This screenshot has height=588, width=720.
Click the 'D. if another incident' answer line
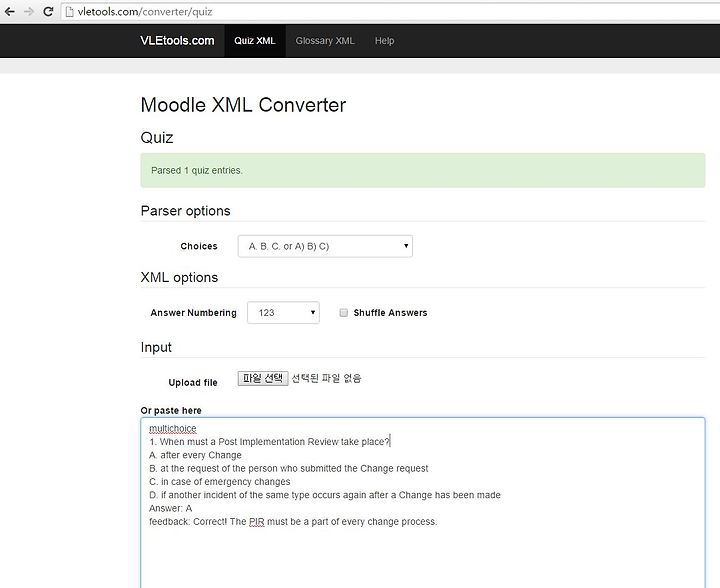point(325,495)
